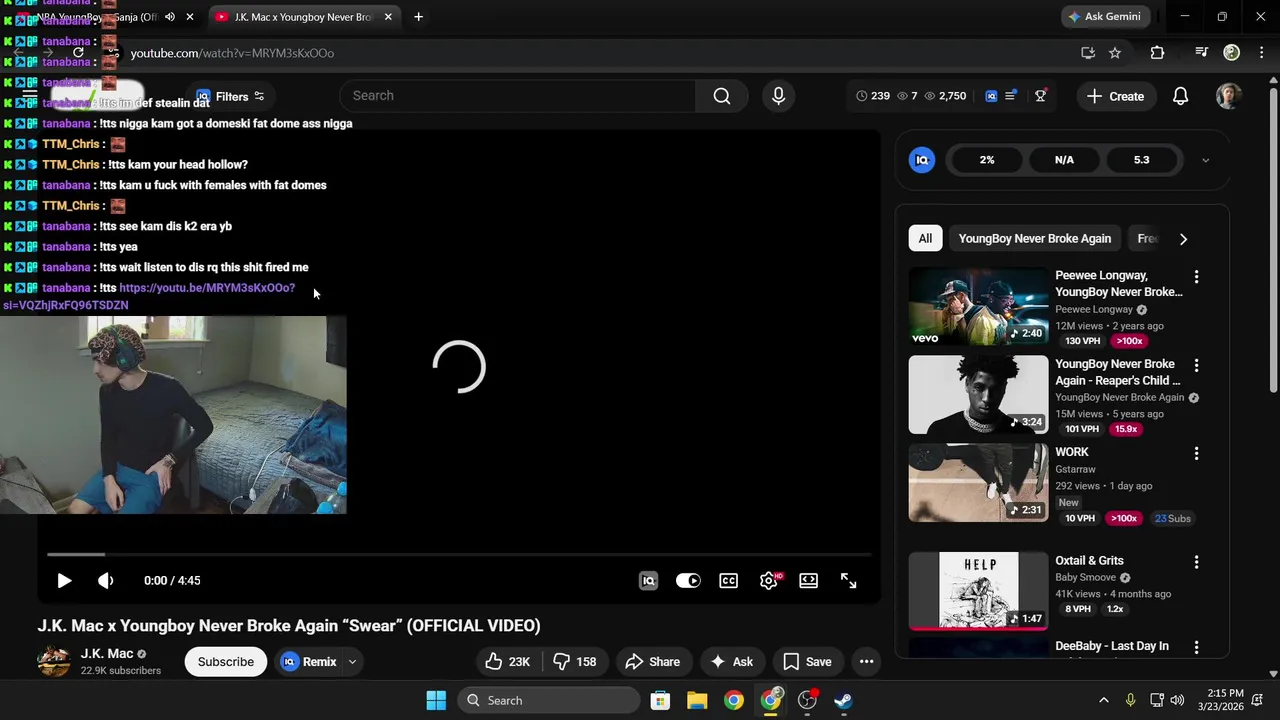
Task: Play the Swear video
Action: 64,581
